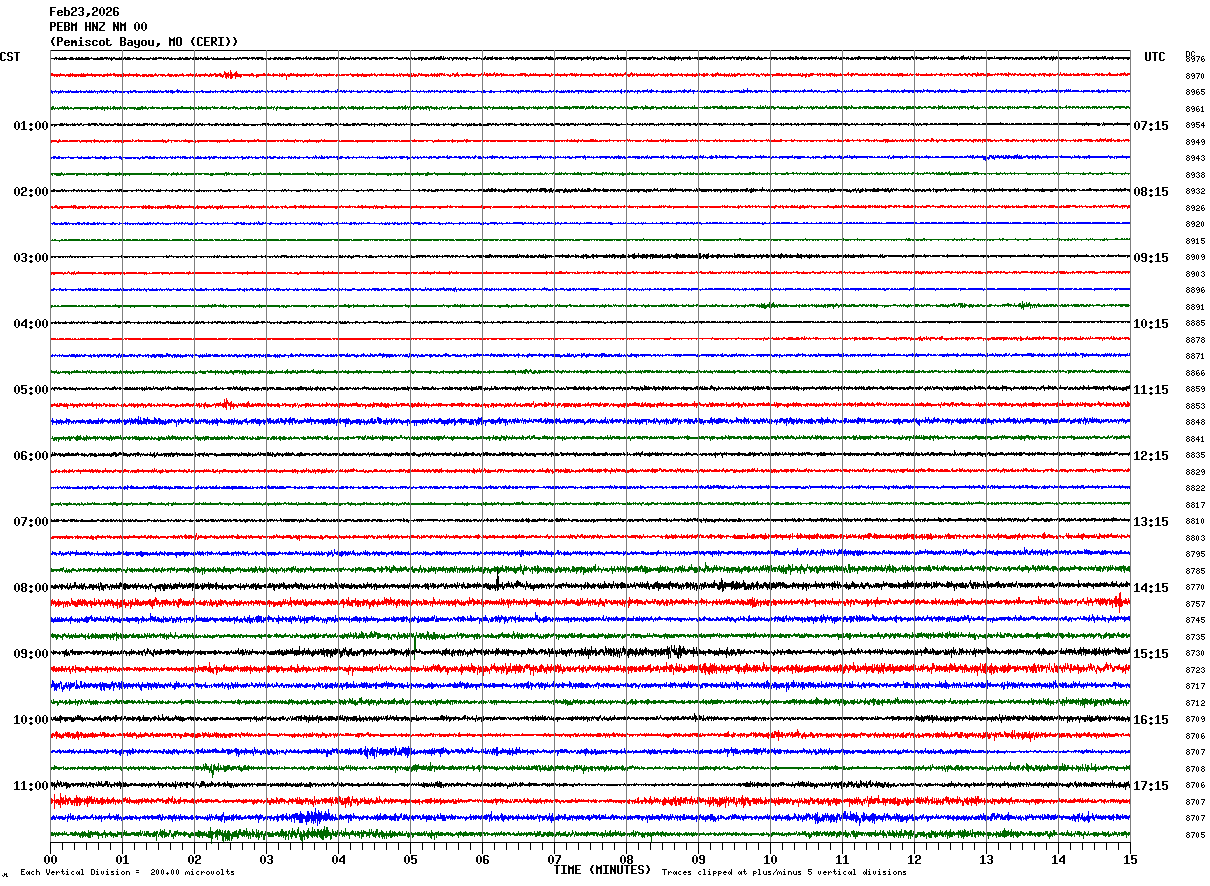
Task: Click the DC offset value "8885"
Action: tap(1195, 324)
